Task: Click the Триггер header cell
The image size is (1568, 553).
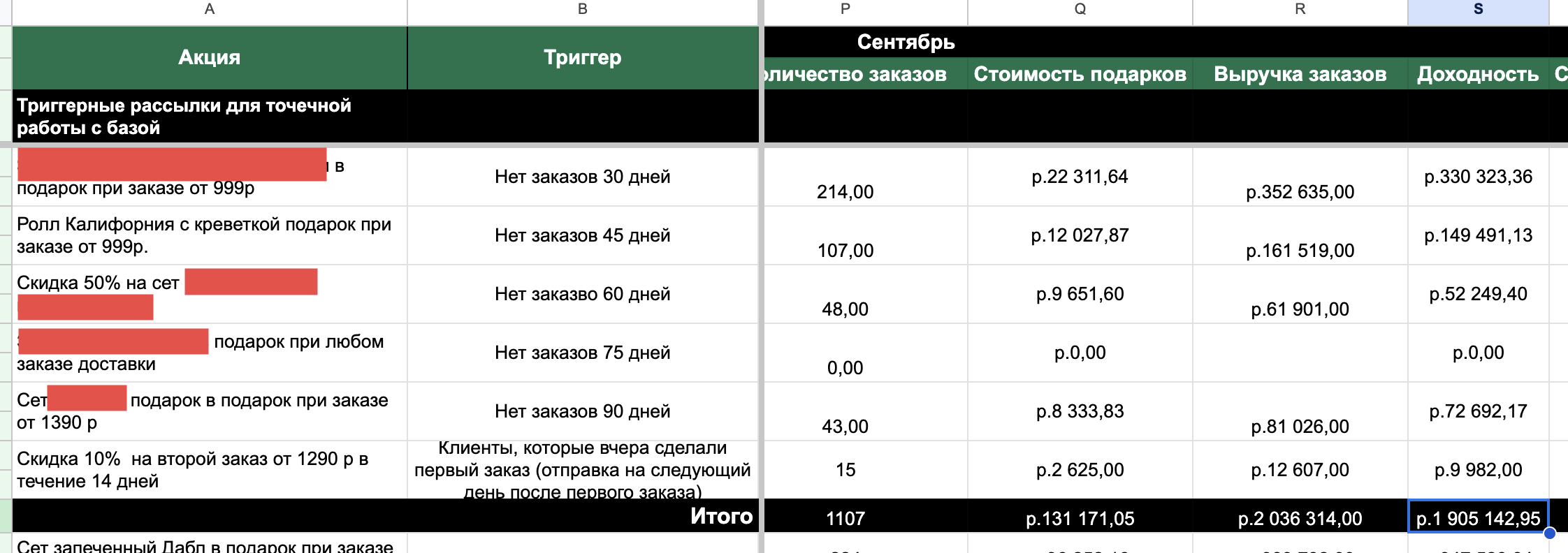Action: pyautogui.click(x=583, y=57)
